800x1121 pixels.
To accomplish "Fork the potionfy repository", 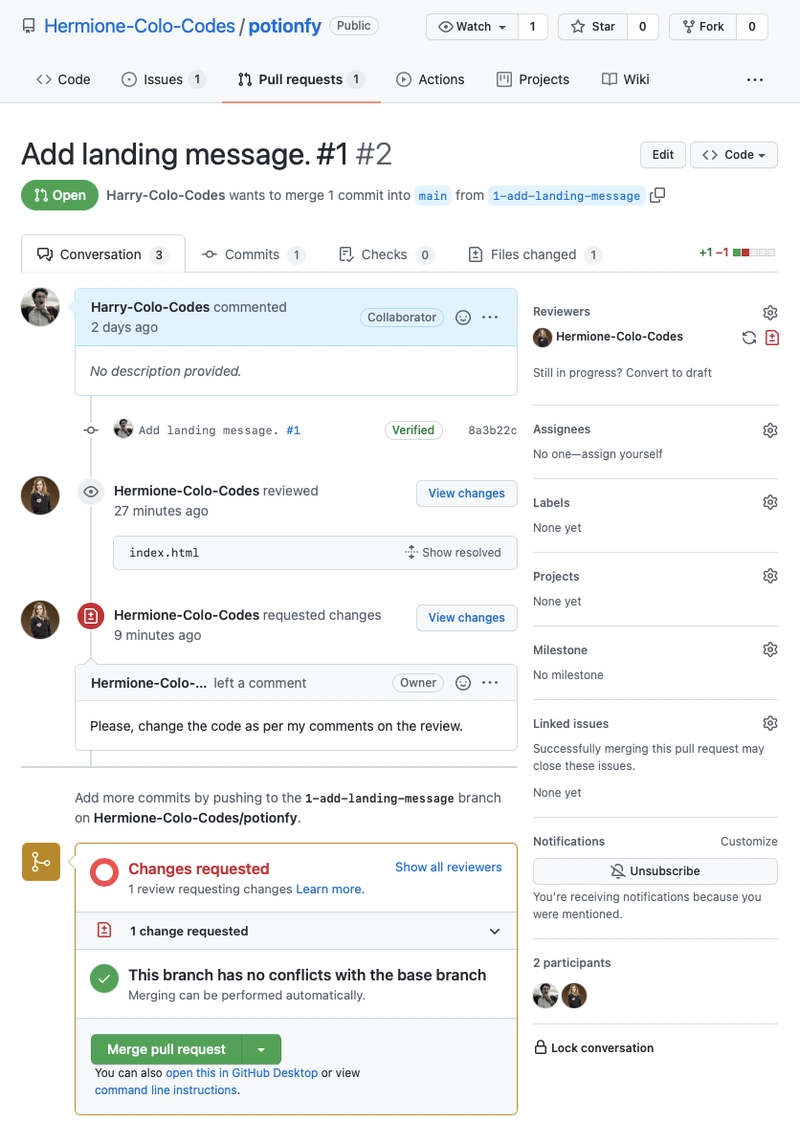I will click(703, 26).
